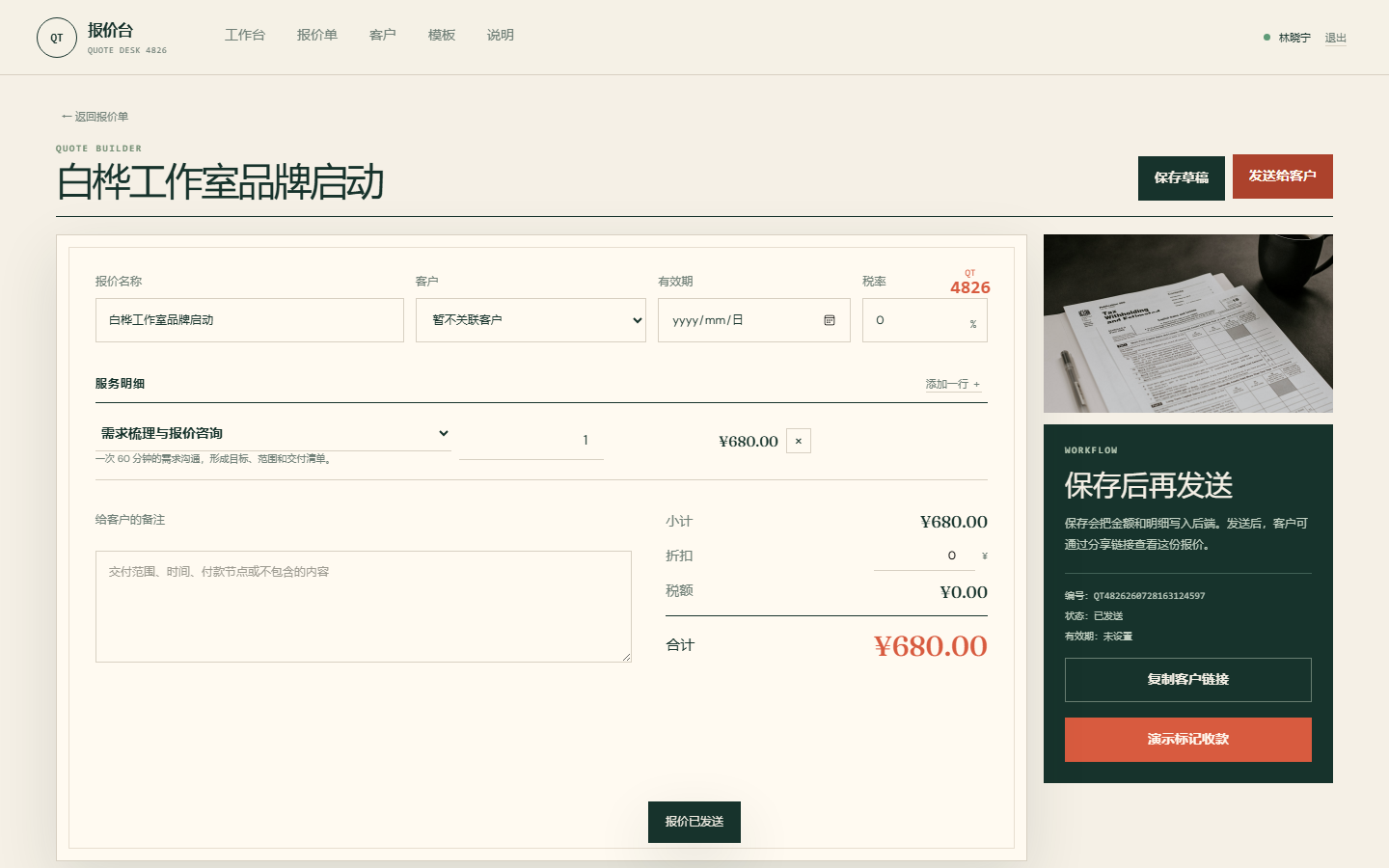
Task: Click the 税额 ¥0.00 value
Action: tap(964, 592)
